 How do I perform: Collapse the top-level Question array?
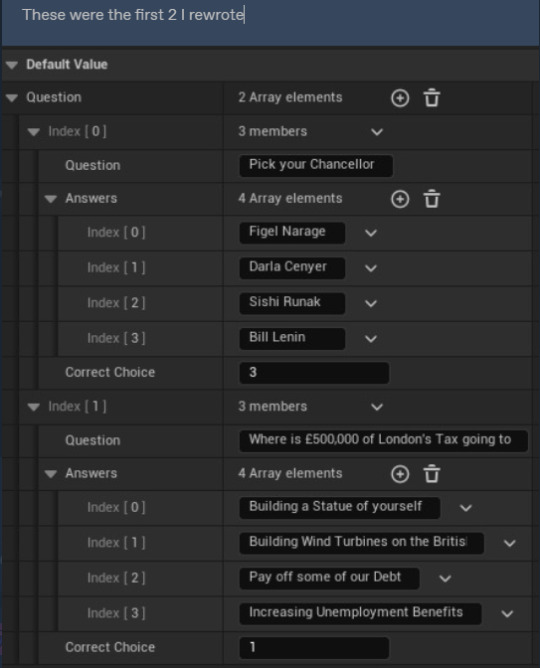(x=12, y=98)
